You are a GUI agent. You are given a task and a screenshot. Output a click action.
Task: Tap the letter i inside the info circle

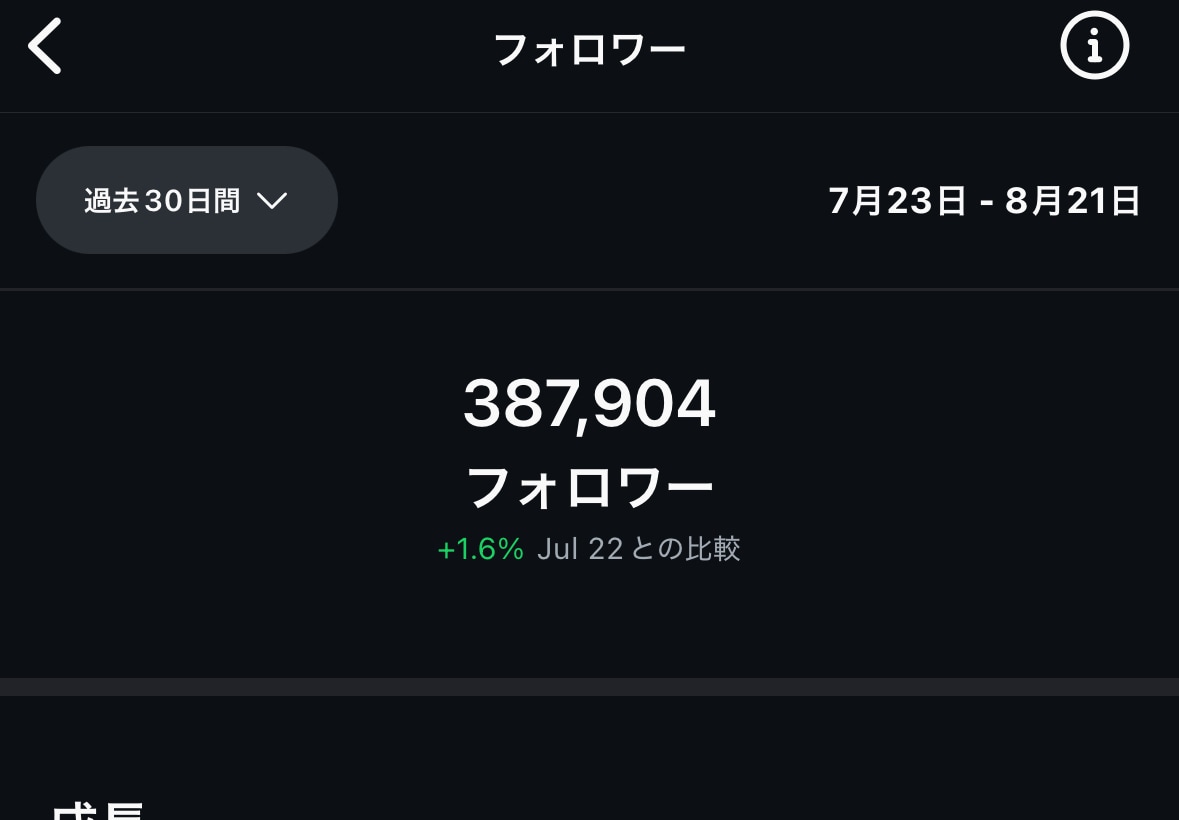[x=1095, y=46]
